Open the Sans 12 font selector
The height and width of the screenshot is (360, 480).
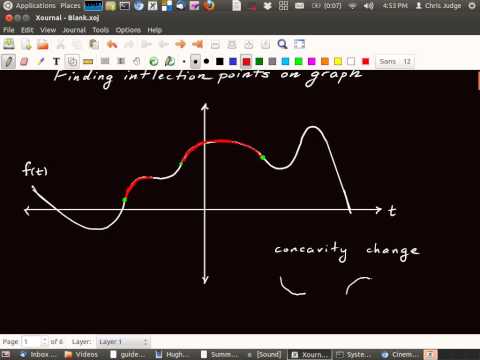pos(395,61)
